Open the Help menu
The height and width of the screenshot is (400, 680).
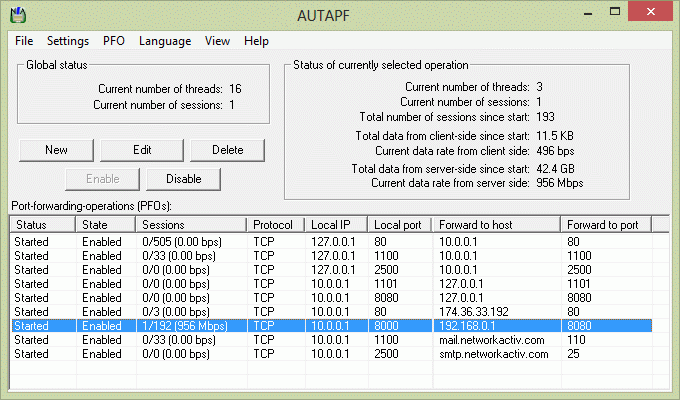pos(256,41)
